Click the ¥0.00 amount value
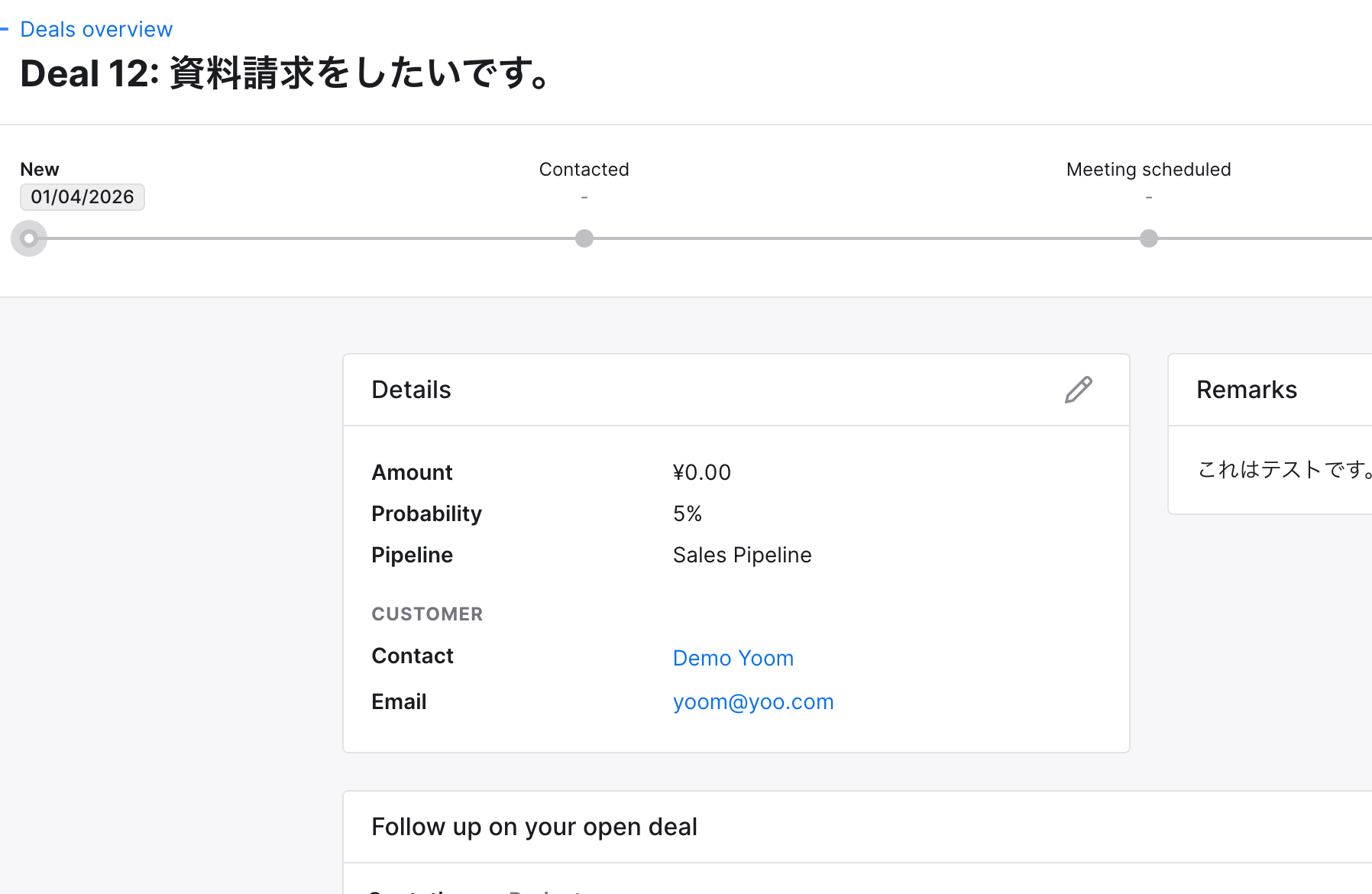Image resolution: width=1372 pixels, height=894 pixels. (701, 472)
